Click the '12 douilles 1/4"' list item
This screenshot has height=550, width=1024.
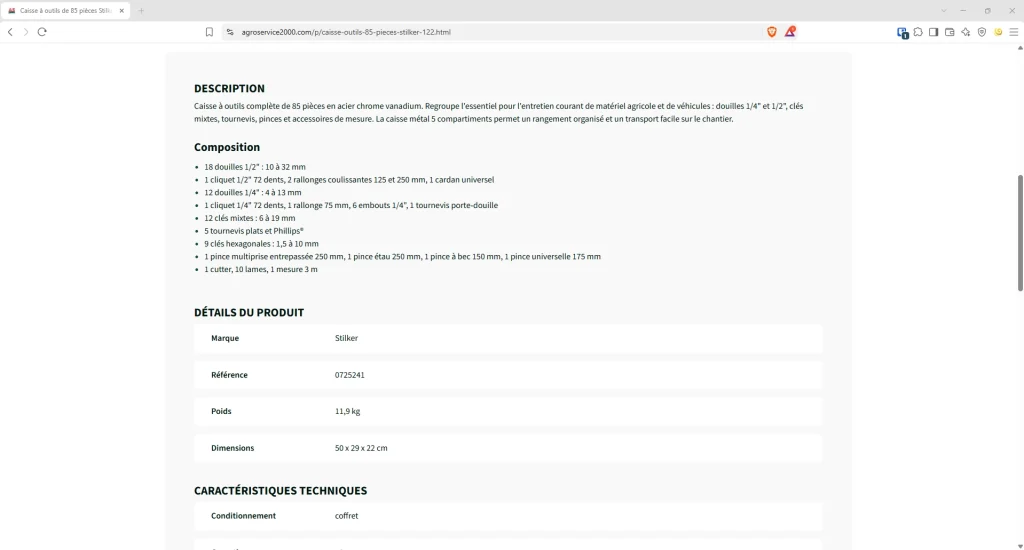click(x=253, y=192)
